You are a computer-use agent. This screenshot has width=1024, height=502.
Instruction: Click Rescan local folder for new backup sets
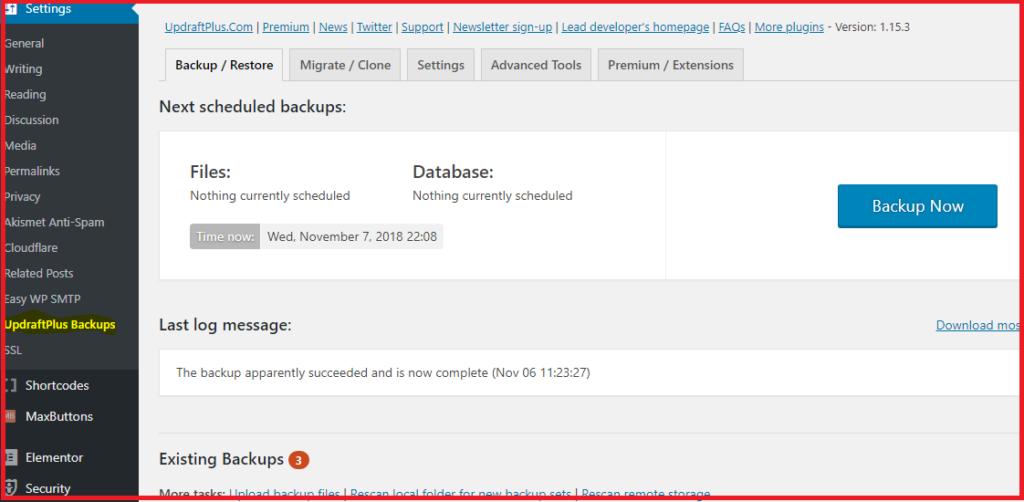[461, 494]
